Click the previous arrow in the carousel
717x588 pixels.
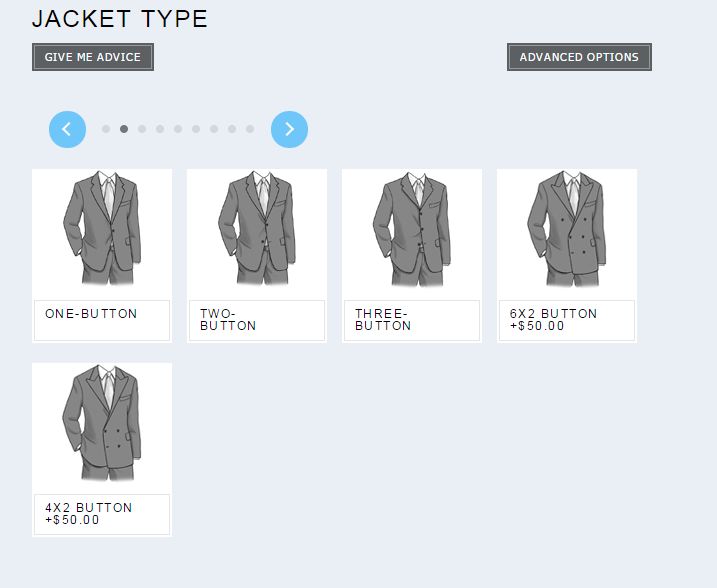67,129
